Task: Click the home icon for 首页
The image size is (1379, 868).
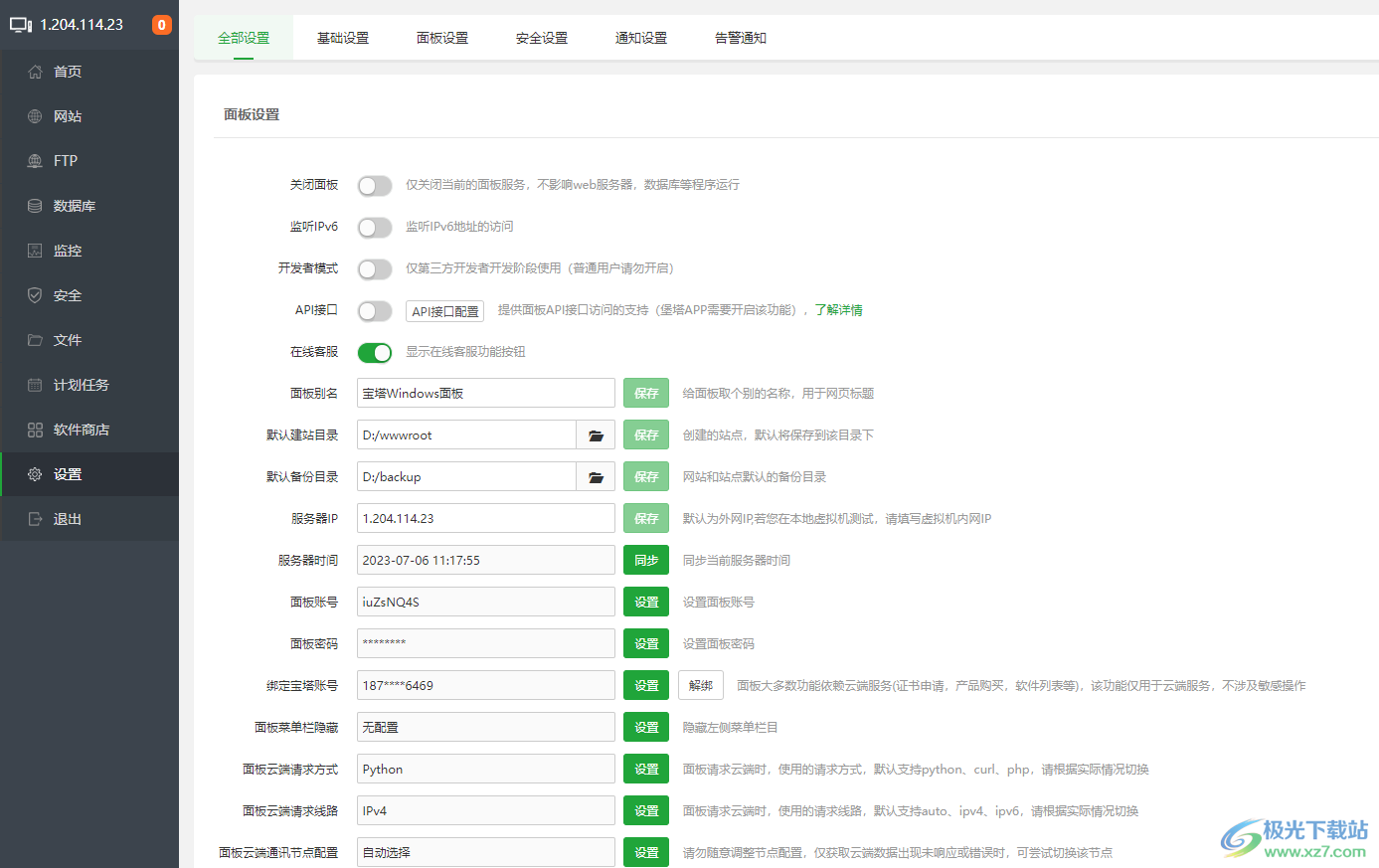Action: [35, 72]
